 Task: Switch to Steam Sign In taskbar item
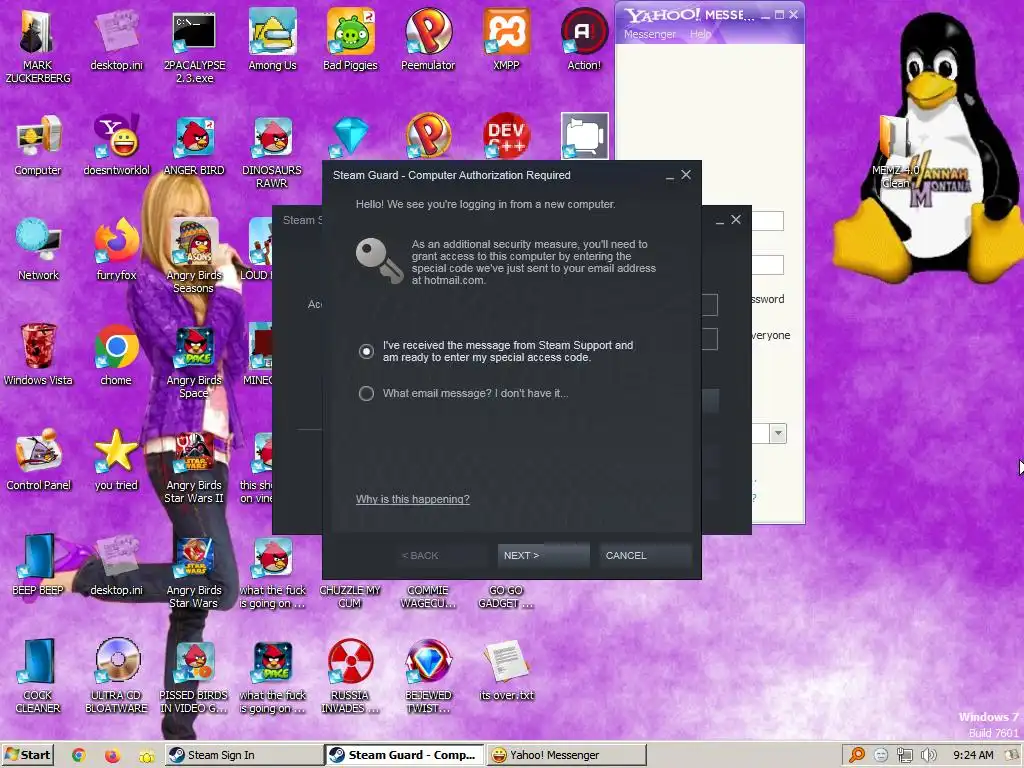point(243,755)
